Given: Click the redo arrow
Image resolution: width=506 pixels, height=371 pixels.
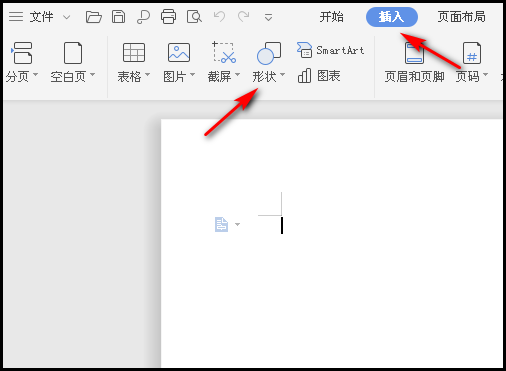Looking at the screenshot, I should (x=244, y=16).
